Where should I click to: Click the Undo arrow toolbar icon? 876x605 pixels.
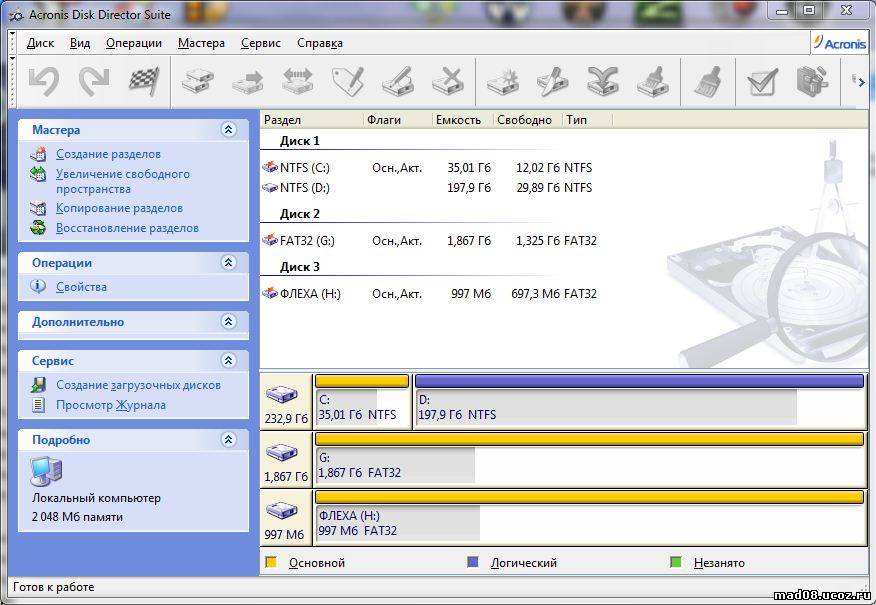click(x=44, y=82)
